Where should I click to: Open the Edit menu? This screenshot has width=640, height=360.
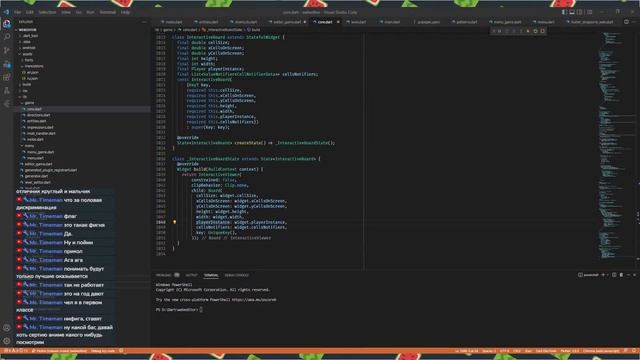[29, 12]
